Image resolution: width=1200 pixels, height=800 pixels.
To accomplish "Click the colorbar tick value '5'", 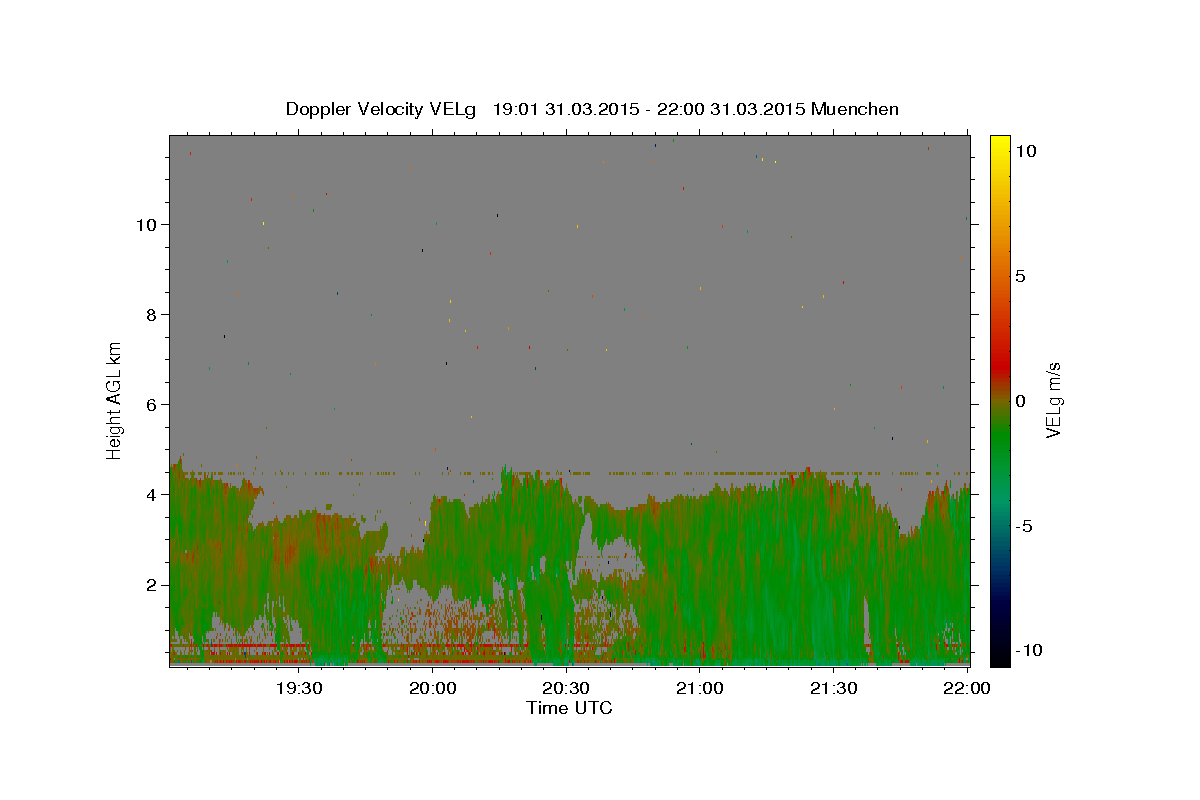I will 1020,276.
